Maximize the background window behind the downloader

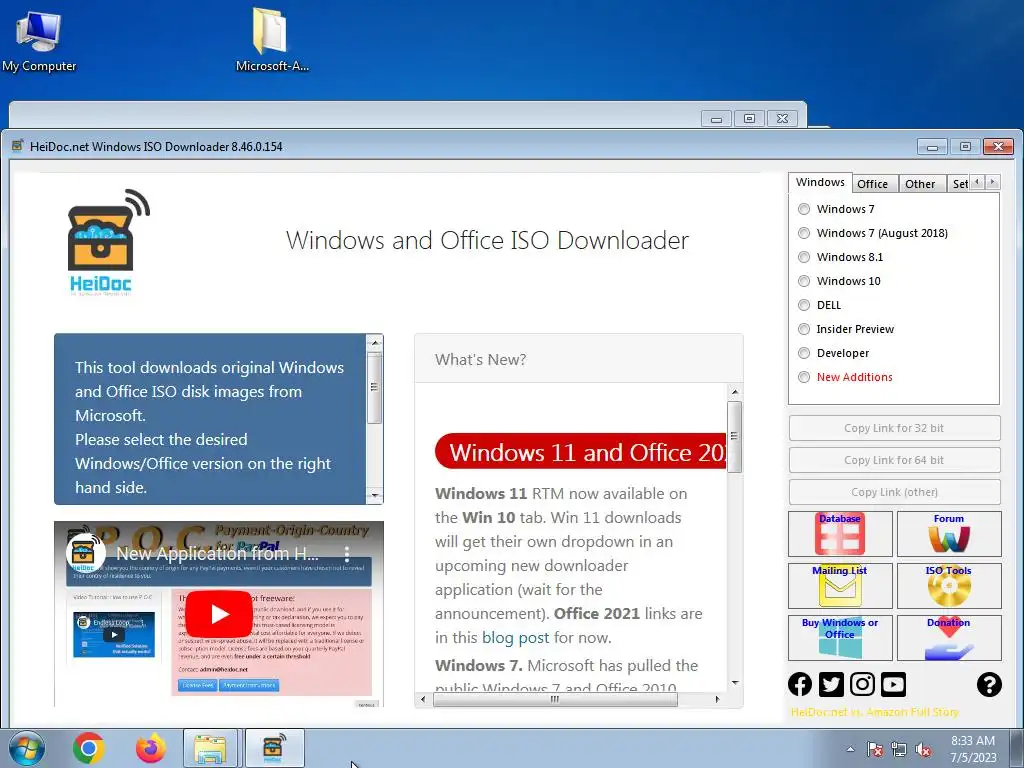749,118
